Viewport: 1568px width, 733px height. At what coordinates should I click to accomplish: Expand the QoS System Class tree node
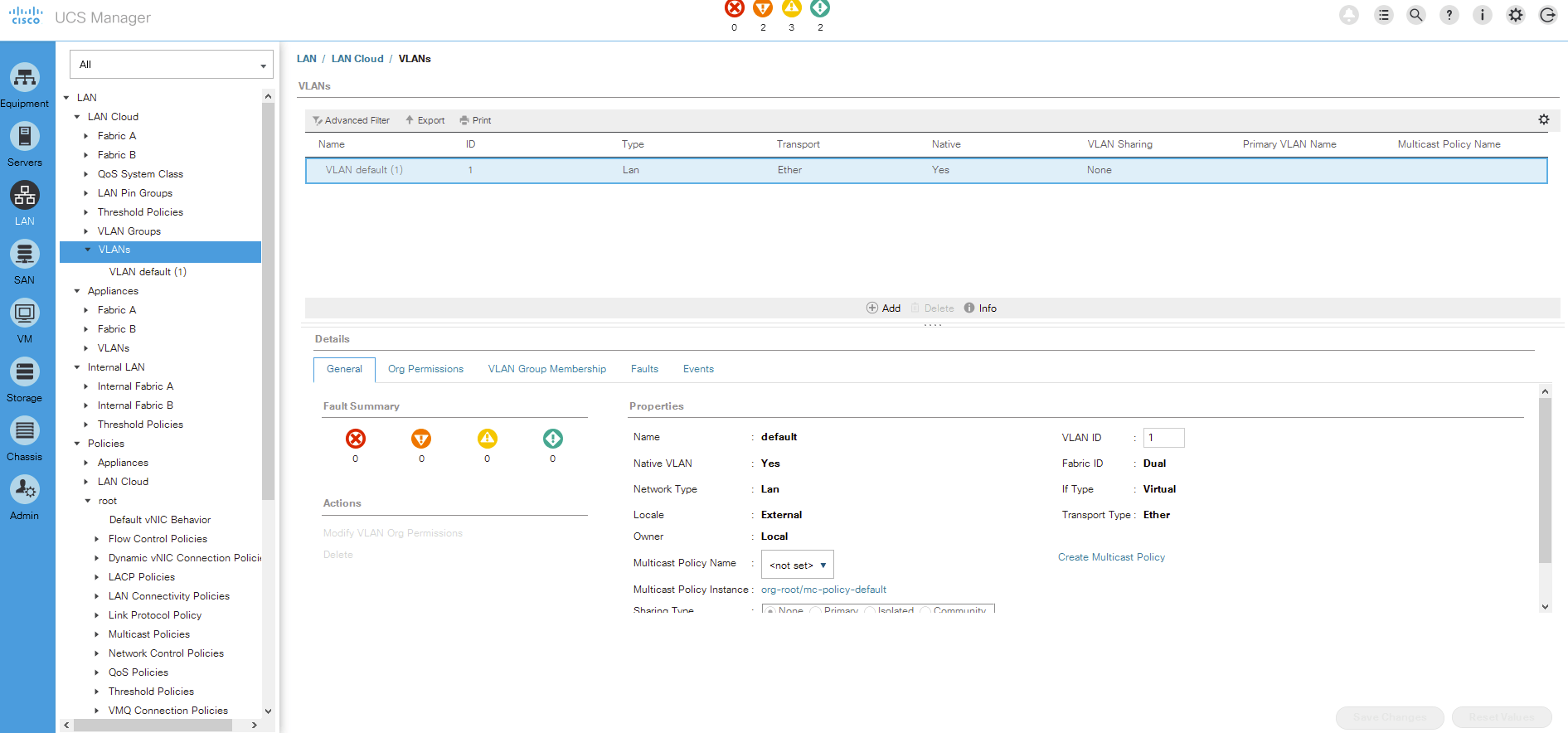86,174
